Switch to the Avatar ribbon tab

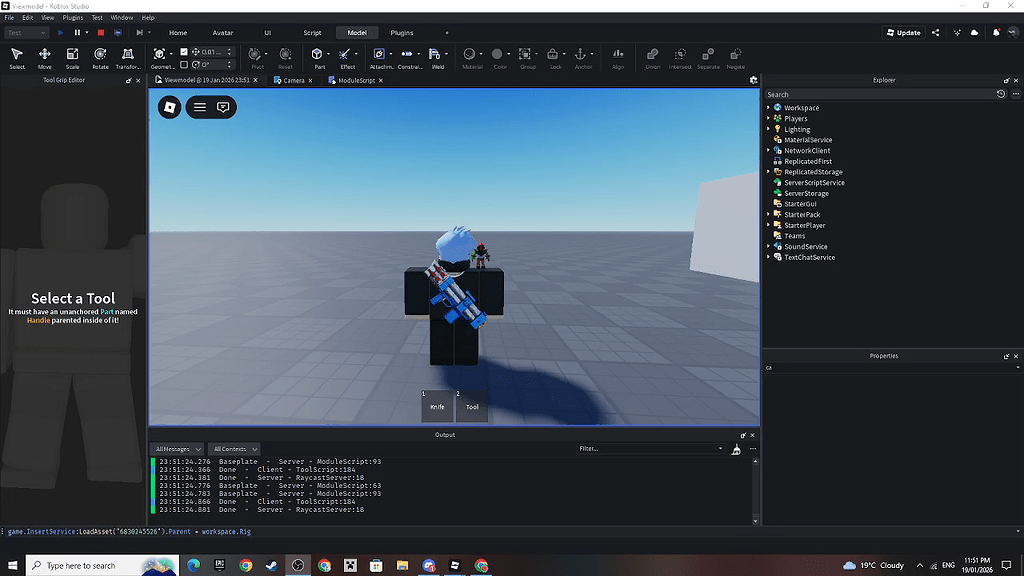[223, 33]
